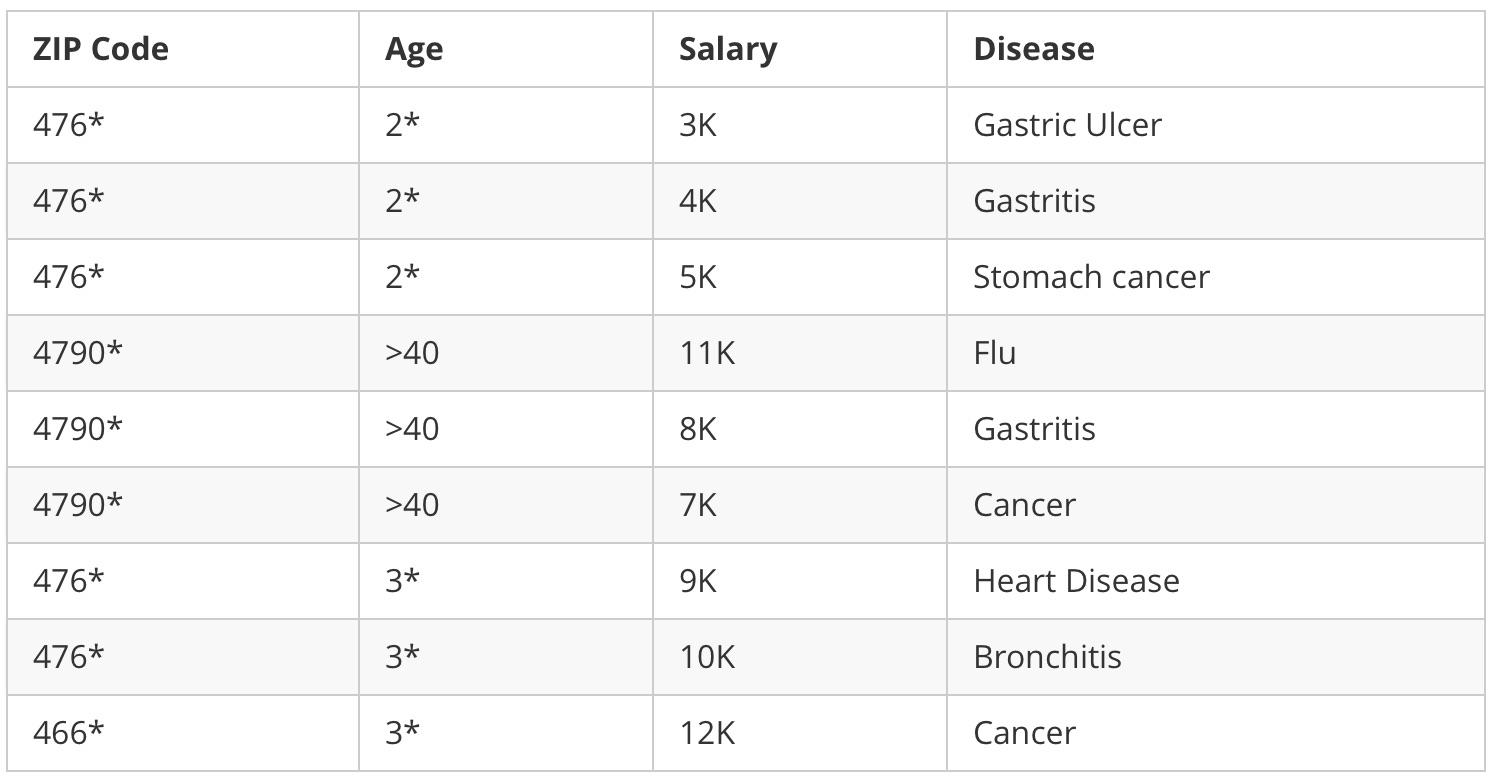The image size is (1496, 778).
Task: Select the 8K salary cell
Action: (698, 429)
